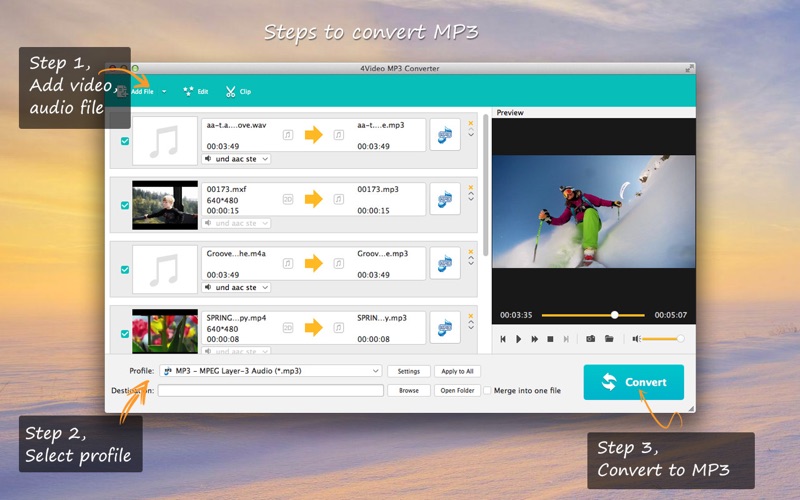Click output audio icon next to aa-t....e.mp3

(x=338, y=135)
